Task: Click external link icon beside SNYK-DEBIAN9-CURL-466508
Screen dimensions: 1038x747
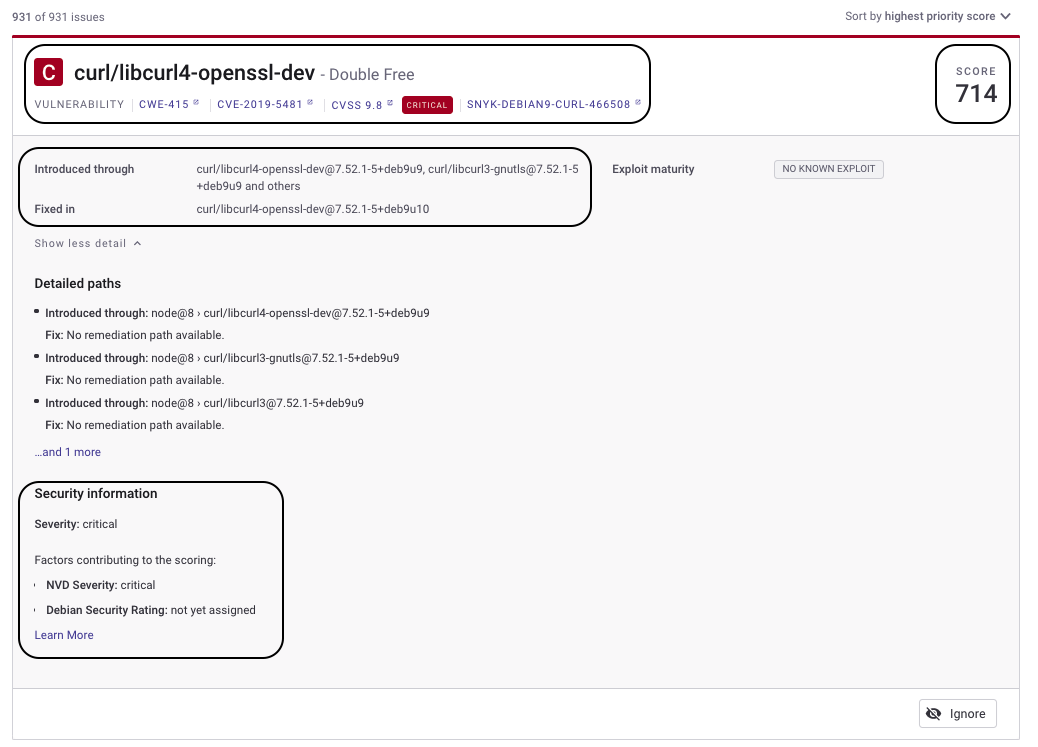Action: (638, 103)
